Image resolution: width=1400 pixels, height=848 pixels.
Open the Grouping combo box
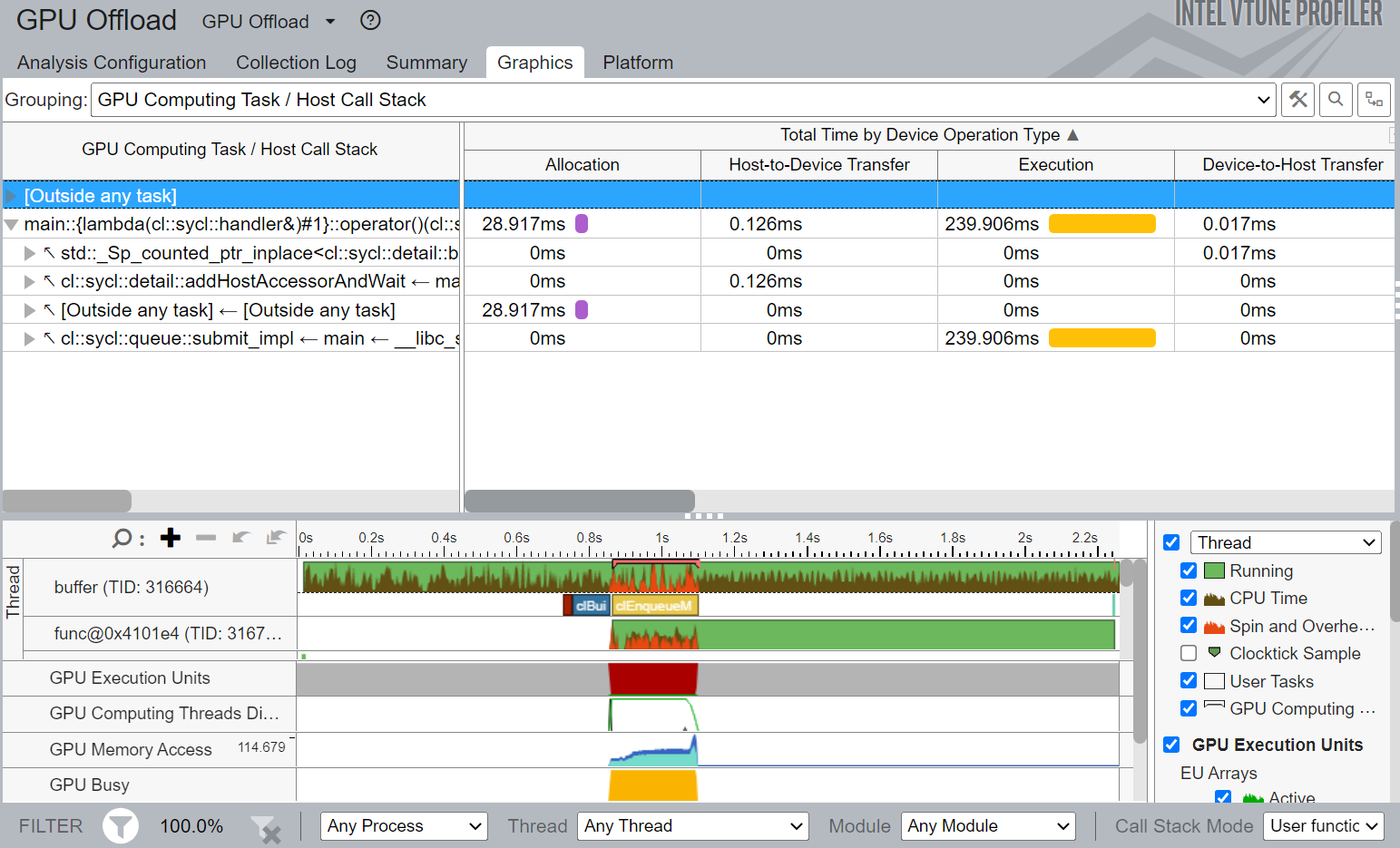pos(683,100)
